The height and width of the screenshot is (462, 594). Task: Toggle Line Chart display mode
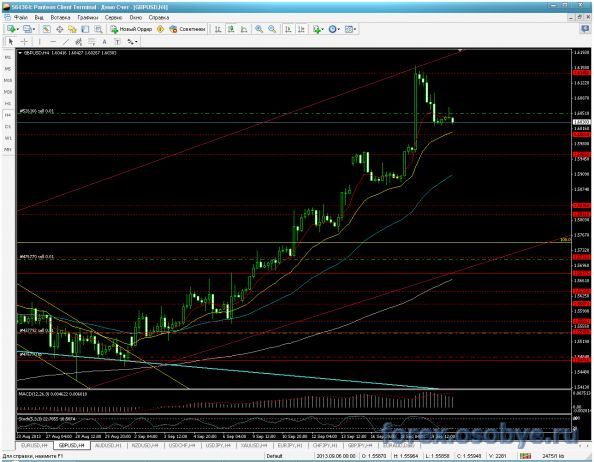244,29
